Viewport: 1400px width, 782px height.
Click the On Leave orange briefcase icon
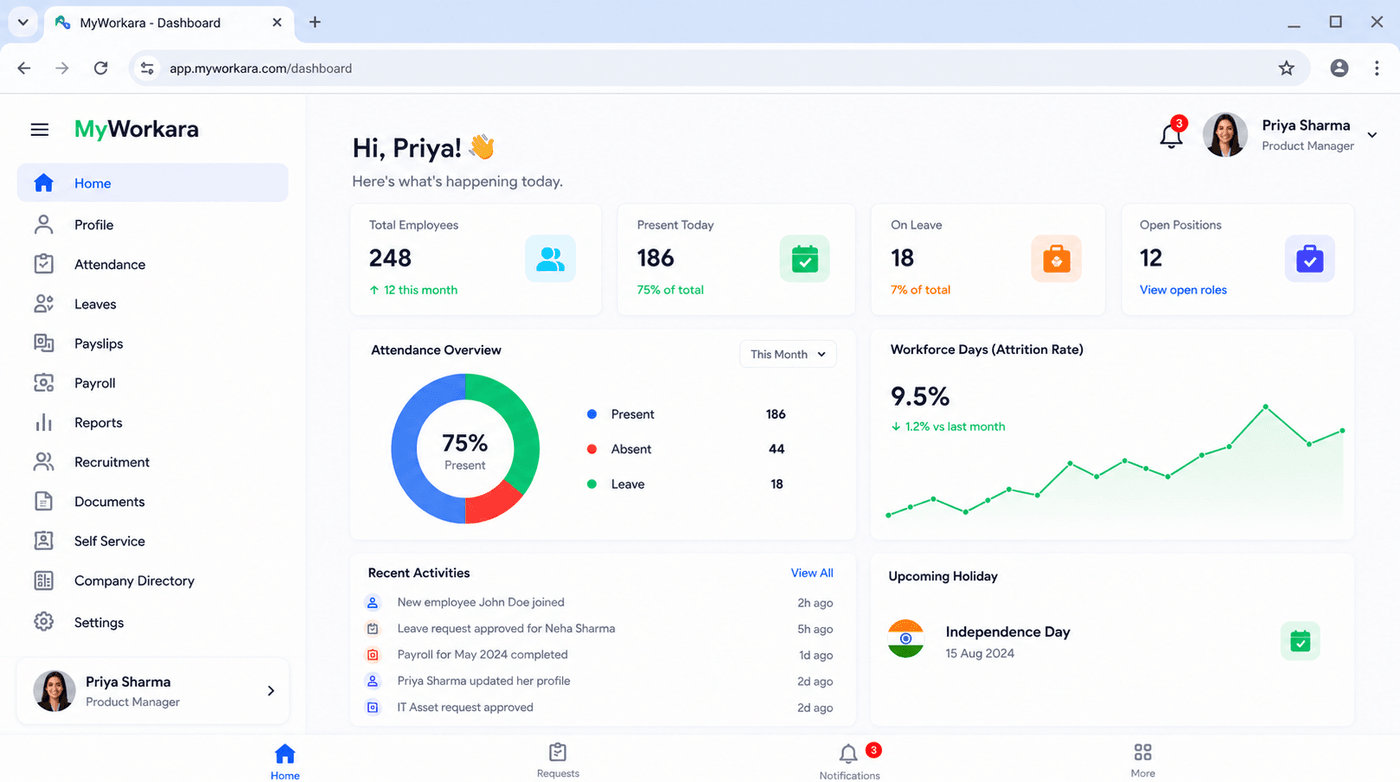click(x=1056, y=260)
